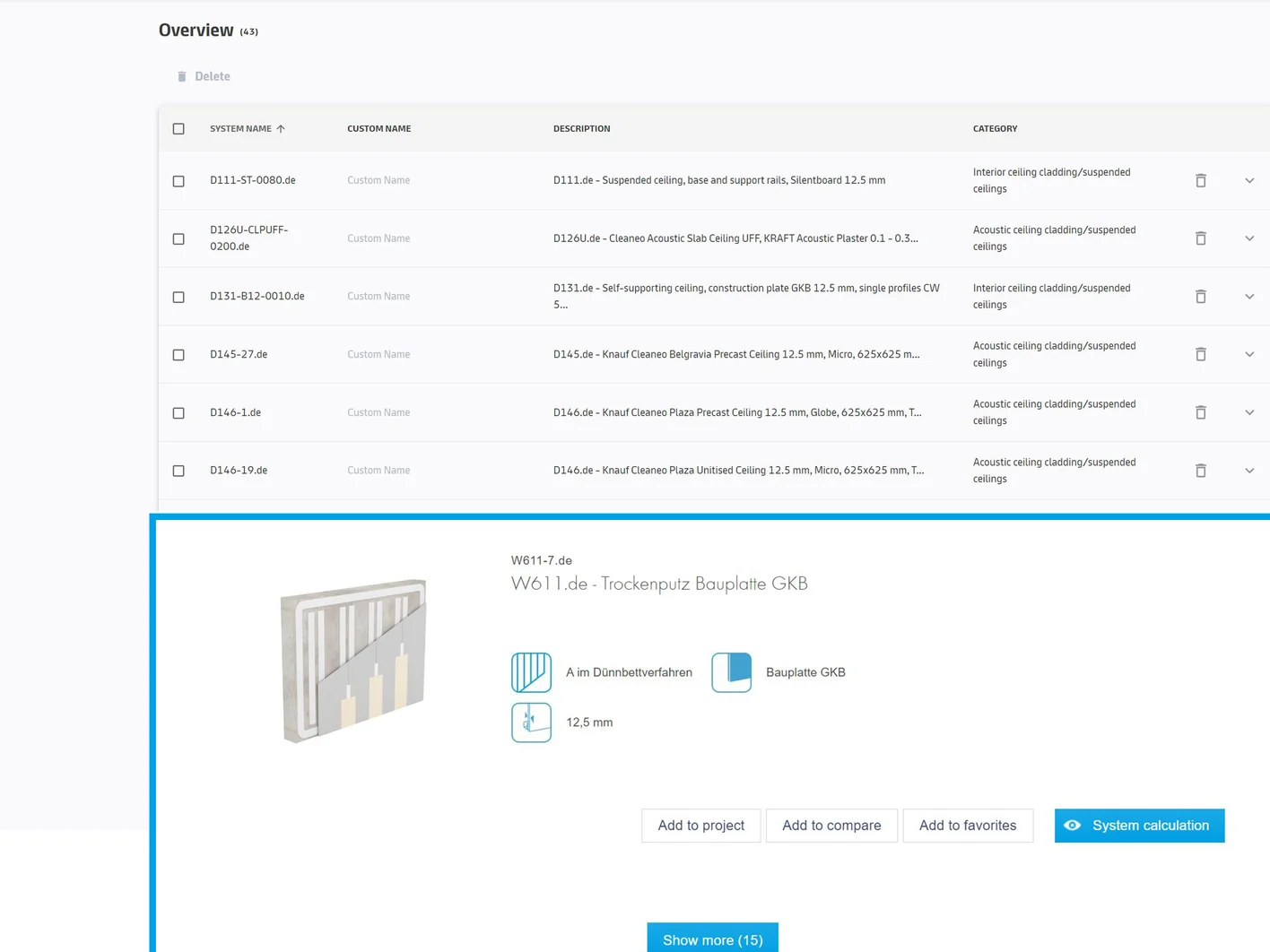Expand the D111-ST-0080.de row details
The height and width of the screenshot is (952, 1270).
(x=1249, y=180)
